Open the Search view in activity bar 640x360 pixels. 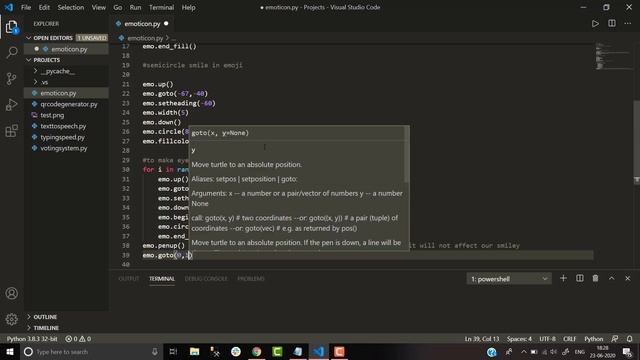tap(12, 52)
